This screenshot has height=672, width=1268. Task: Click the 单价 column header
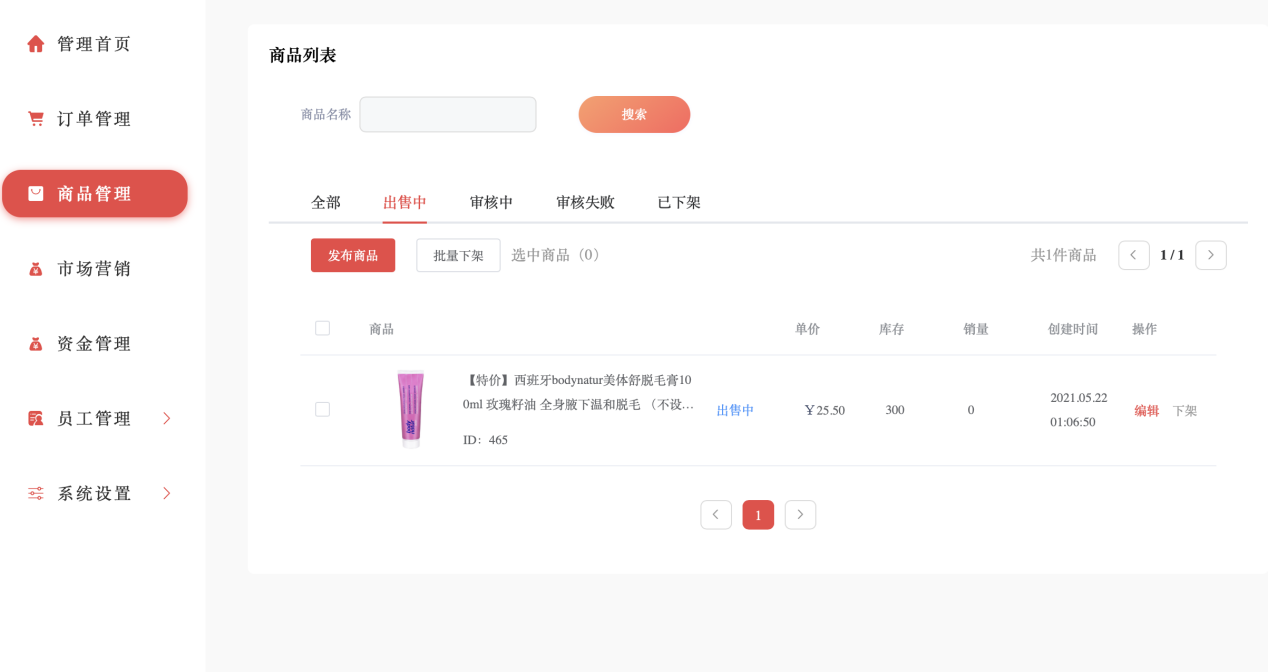click(807, 329)
